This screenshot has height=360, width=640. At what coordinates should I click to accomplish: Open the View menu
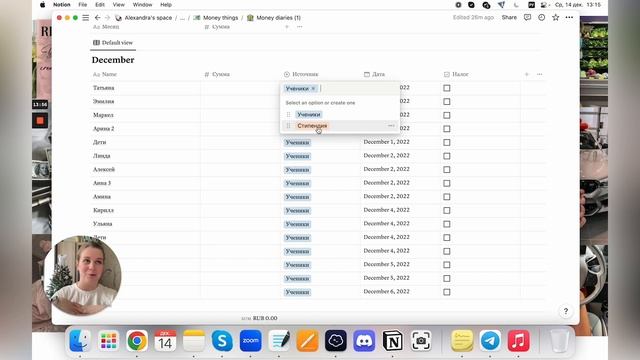tap(119, 4)
